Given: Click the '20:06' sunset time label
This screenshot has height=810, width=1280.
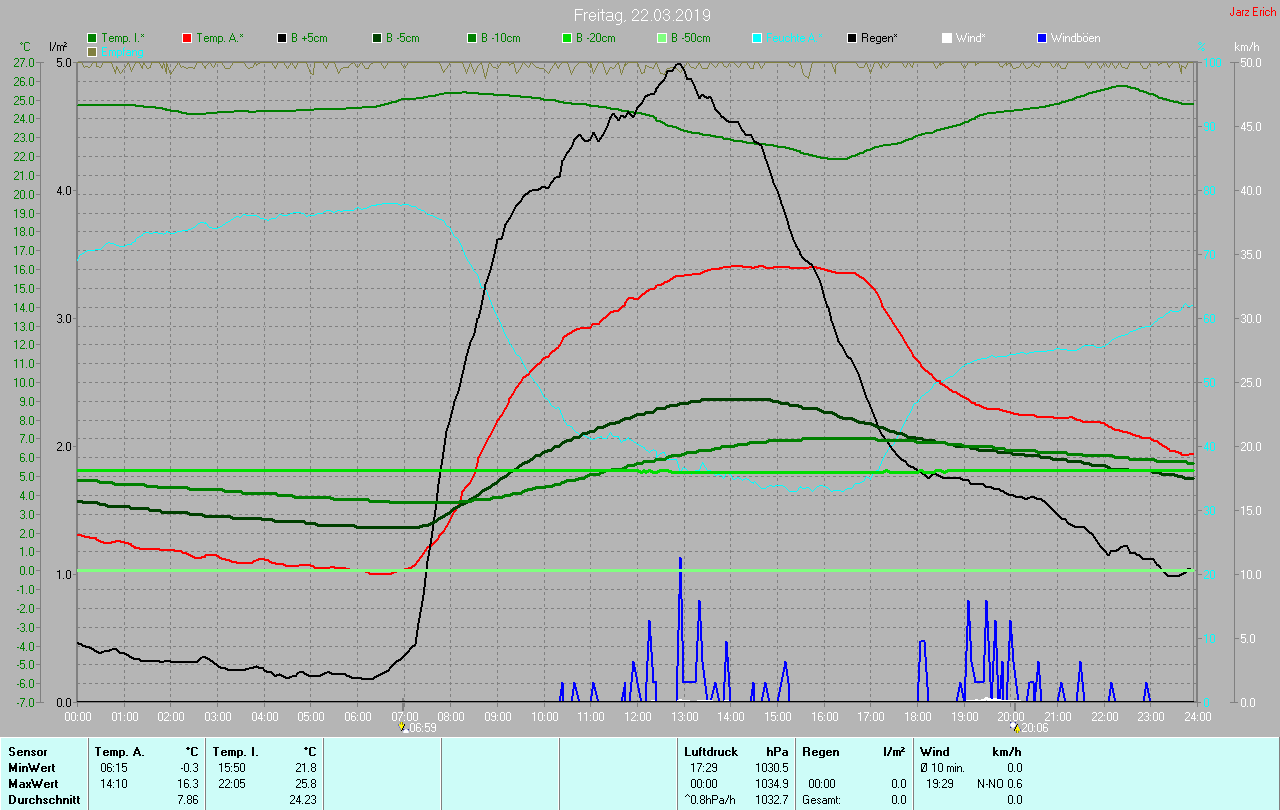Looking at the screenshot, I should (1034, 729).
